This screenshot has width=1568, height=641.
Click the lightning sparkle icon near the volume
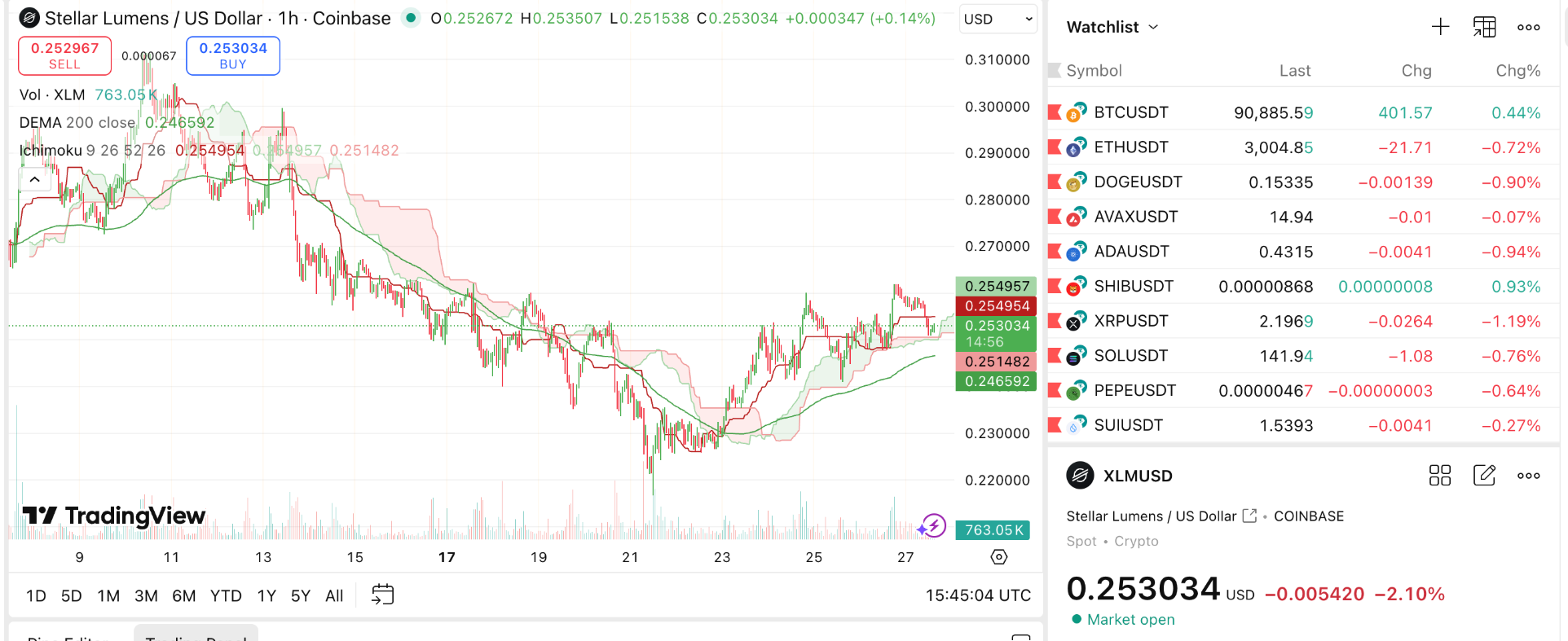[x=932, y=526]
